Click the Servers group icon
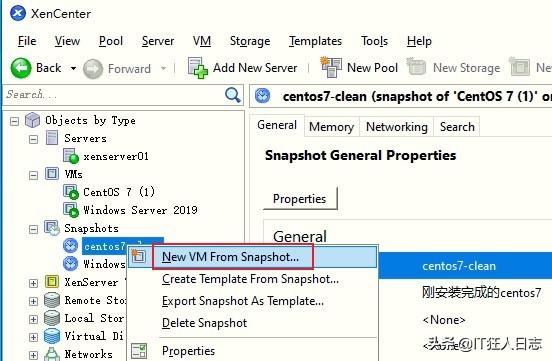This screenshot has width=552, height=361. coord(52,138)
